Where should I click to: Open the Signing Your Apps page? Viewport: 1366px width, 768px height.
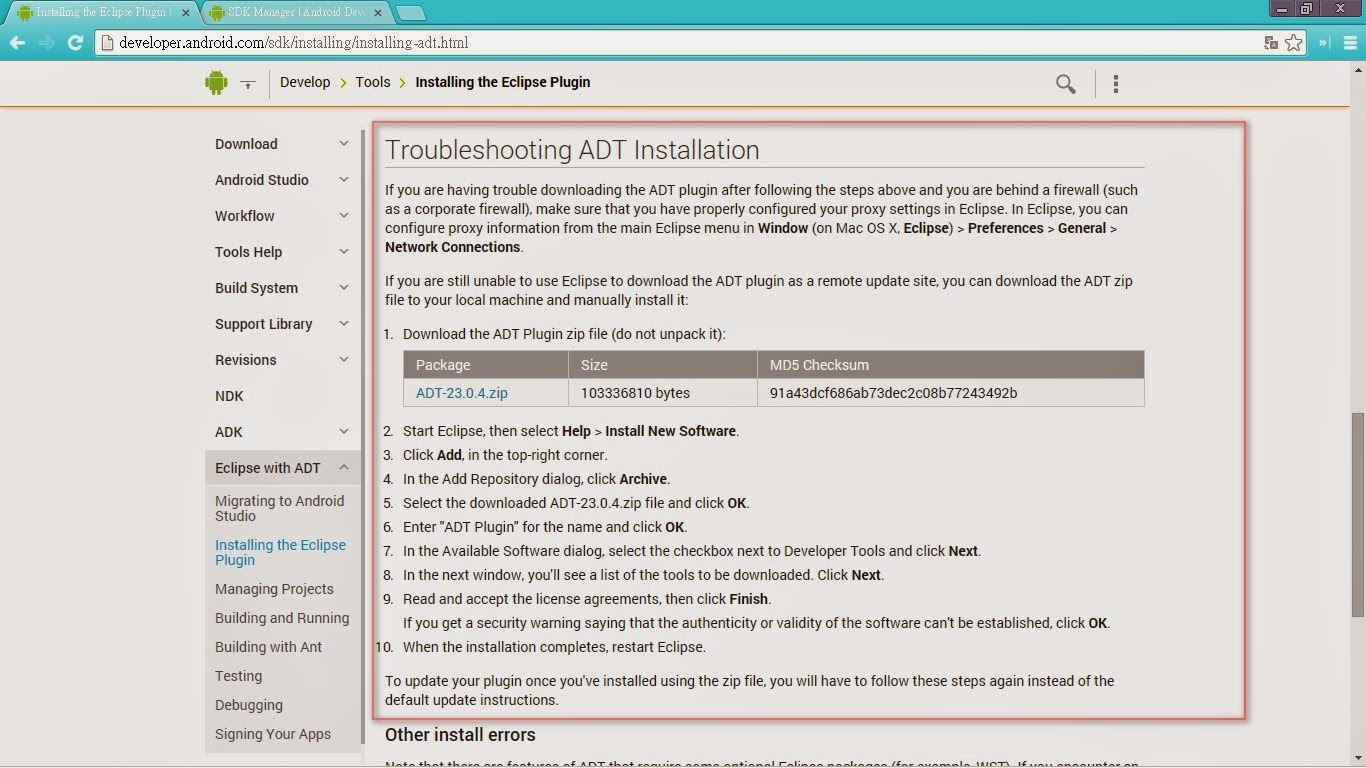tap(273, 734)
